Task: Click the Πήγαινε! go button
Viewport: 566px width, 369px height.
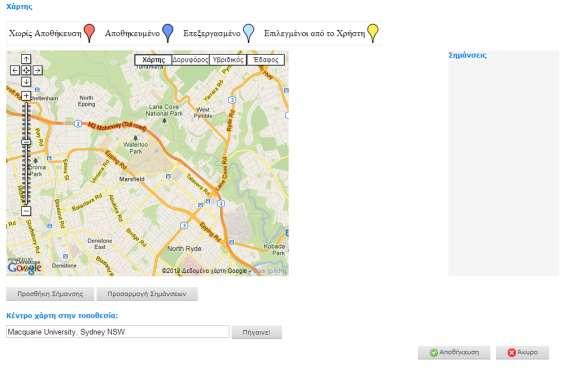Action: [256, 332]
